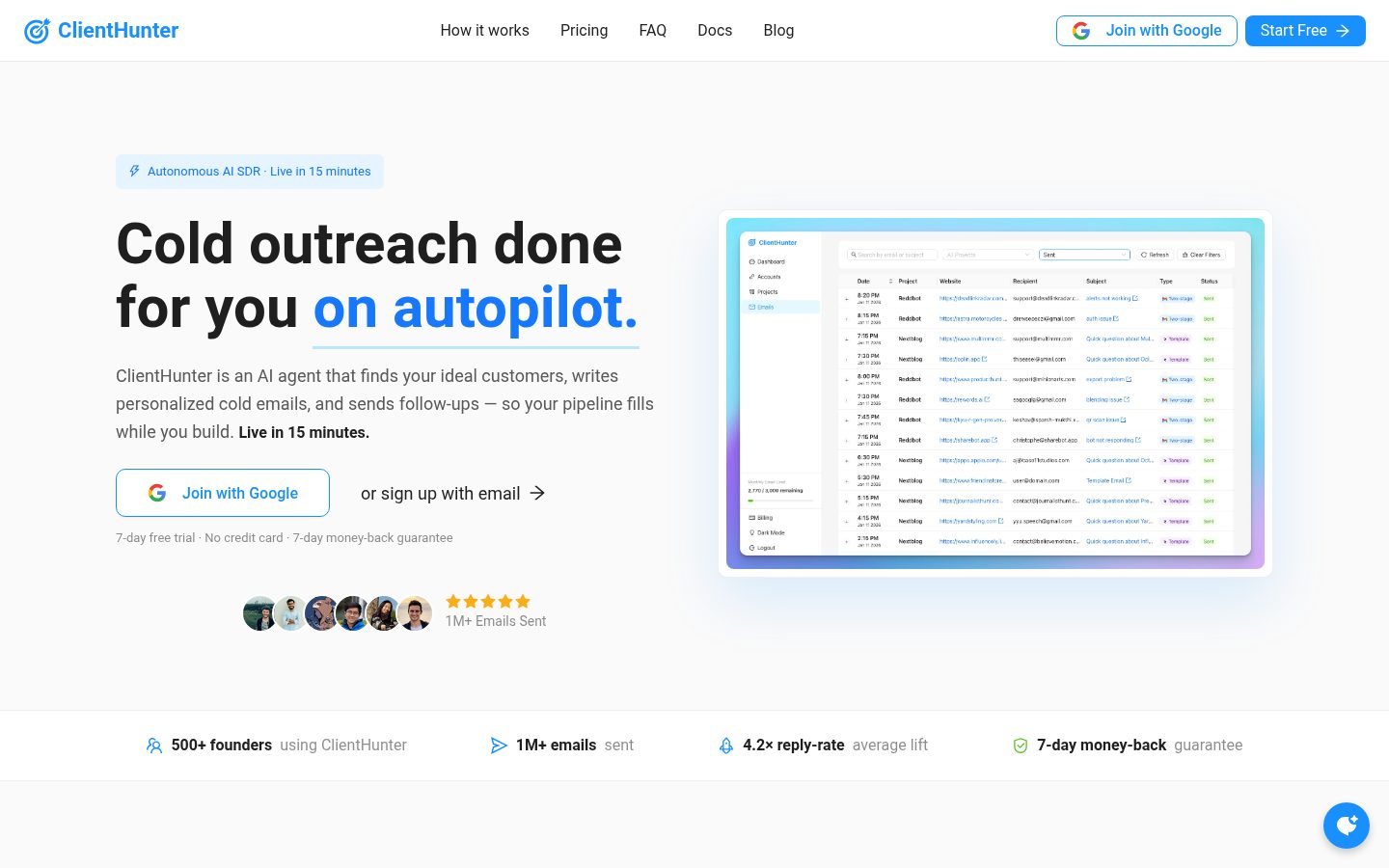Click the "4.2× reply-rate" text

coord(794,746)
